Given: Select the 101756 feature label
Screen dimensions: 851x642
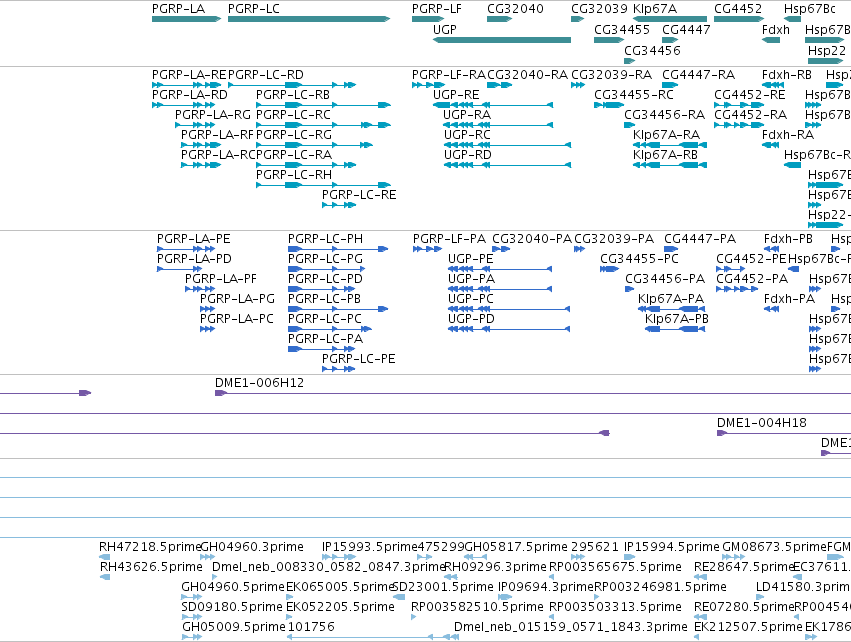Looking at the screenshot, I should tap(311, 626).
